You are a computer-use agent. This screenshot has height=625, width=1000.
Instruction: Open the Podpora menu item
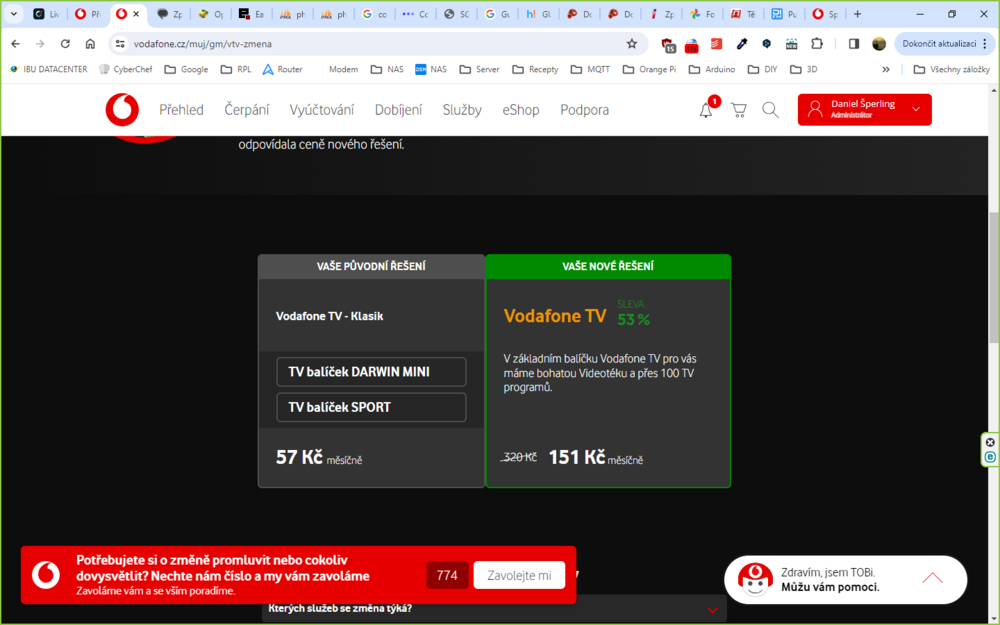tap(585, 110)
